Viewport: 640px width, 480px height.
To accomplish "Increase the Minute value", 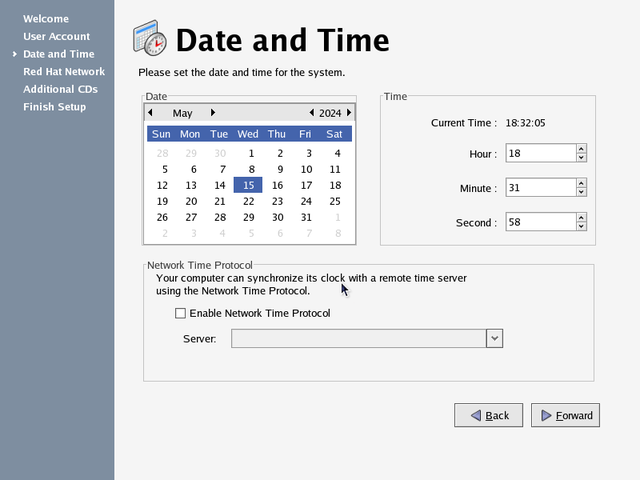I will [582, 183].
